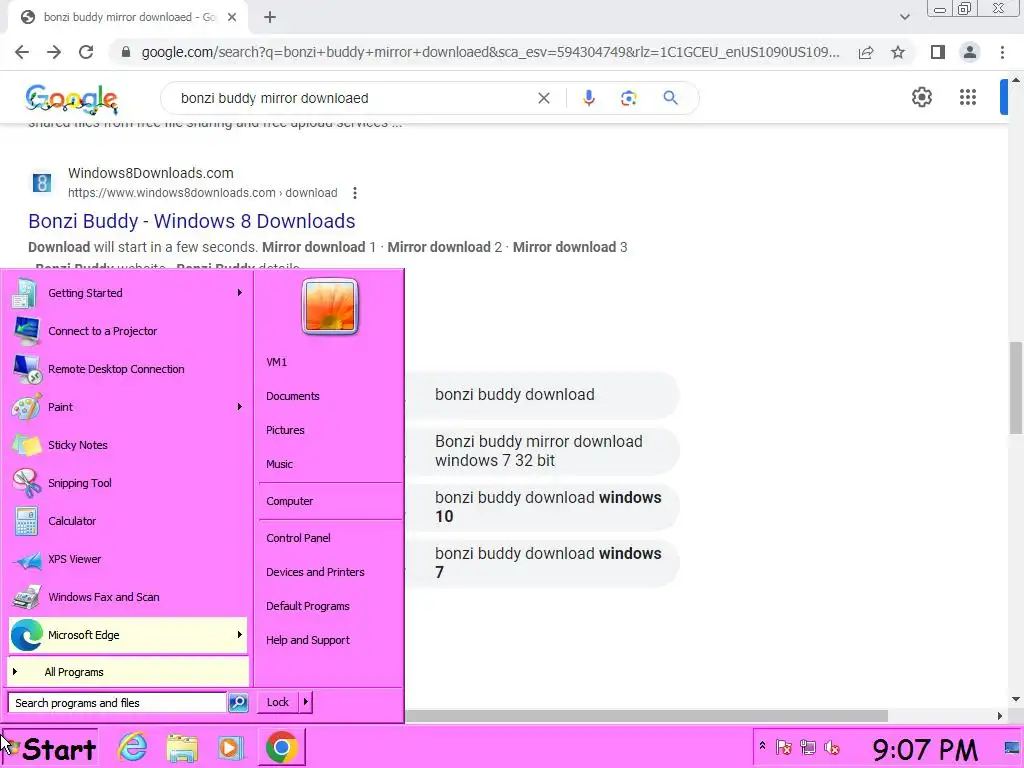Image resolution: width=1024 pixels, height=768 pixels.
Task: Open Sticky Notes
Action: (x=128, y=445)
